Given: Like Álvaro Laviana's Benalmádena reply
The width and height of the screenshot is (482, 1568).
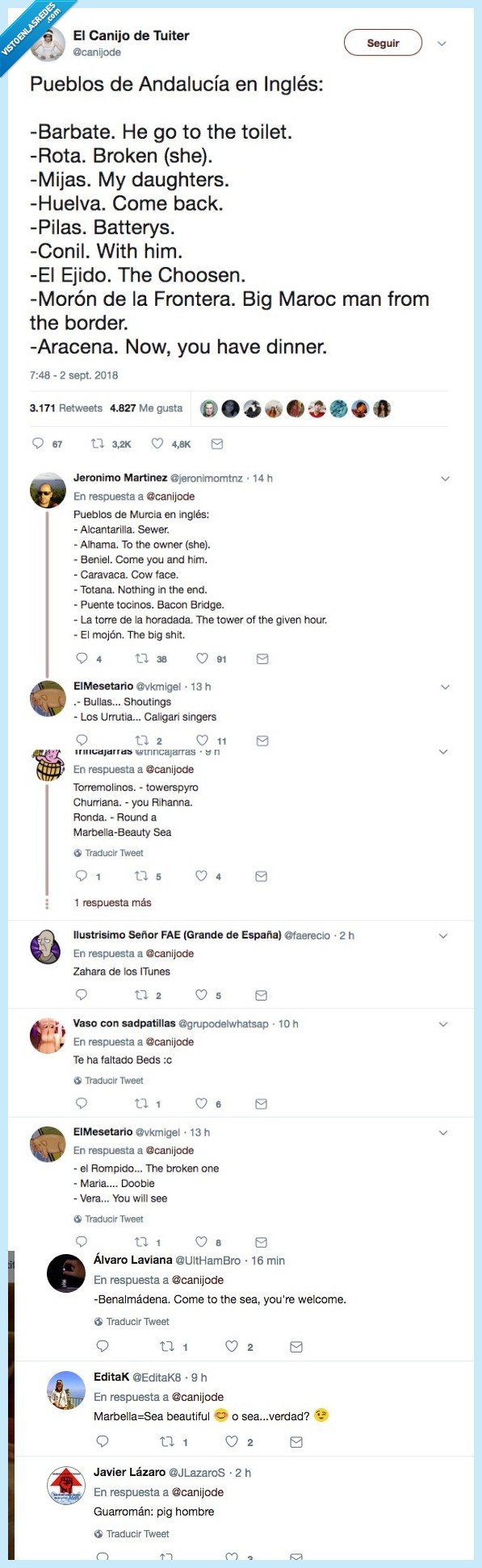Looking at the screenshot, I should [x=231, y=1346].
